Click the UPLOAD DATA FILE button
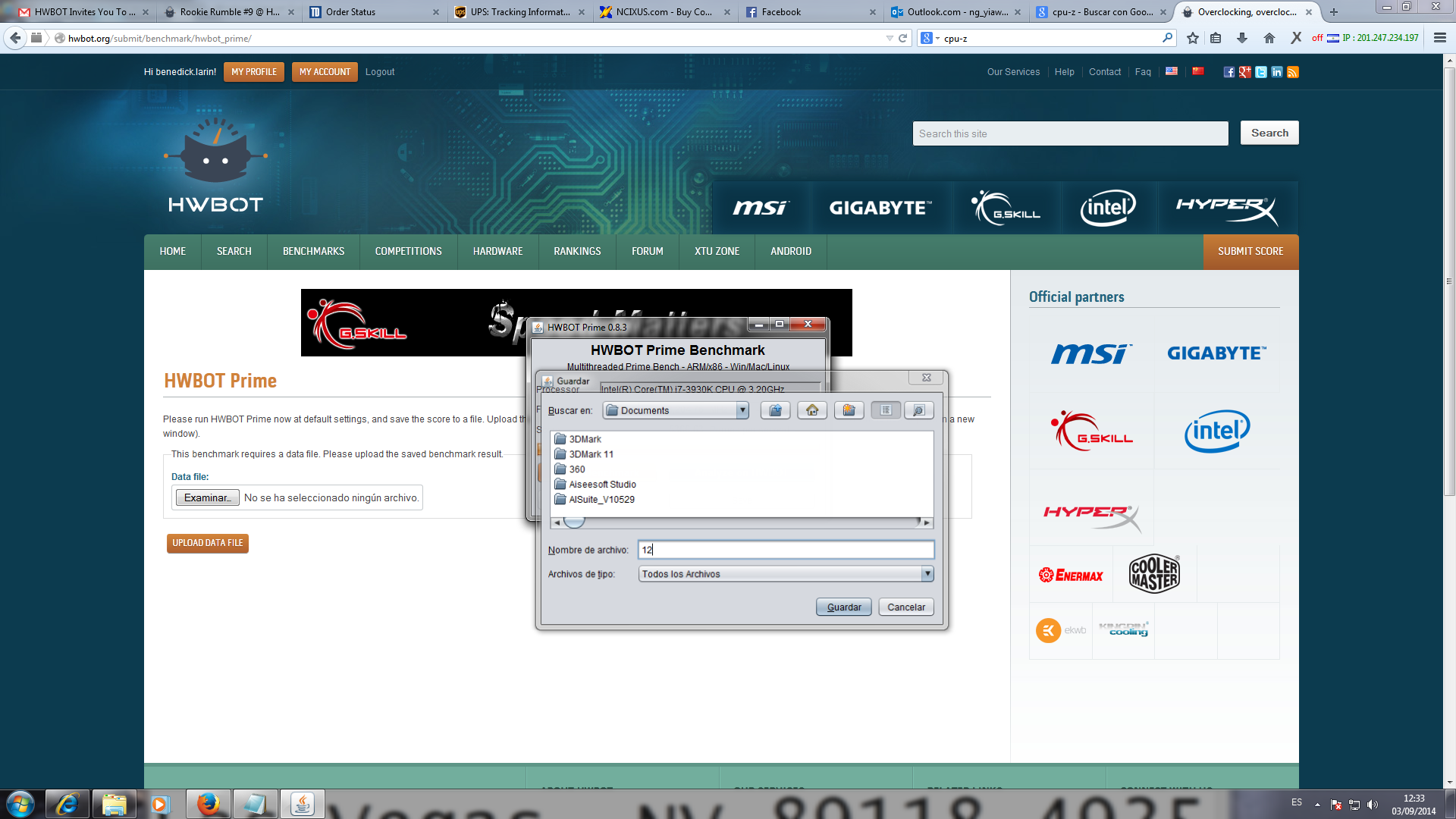This screenshot has width=1456, height=819. coord(208,543)
